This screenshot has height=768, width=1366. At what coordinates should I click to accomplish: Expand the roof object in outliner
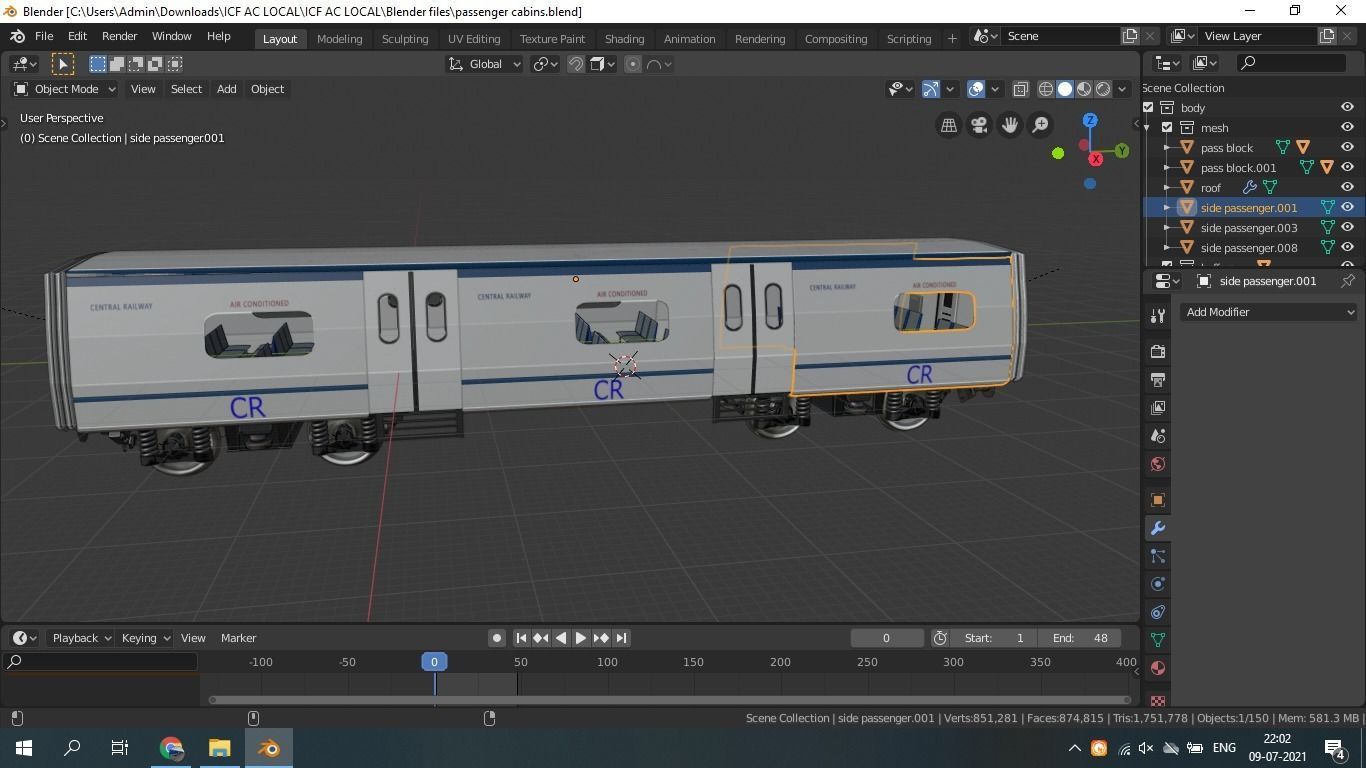[x=1167, y=188]
